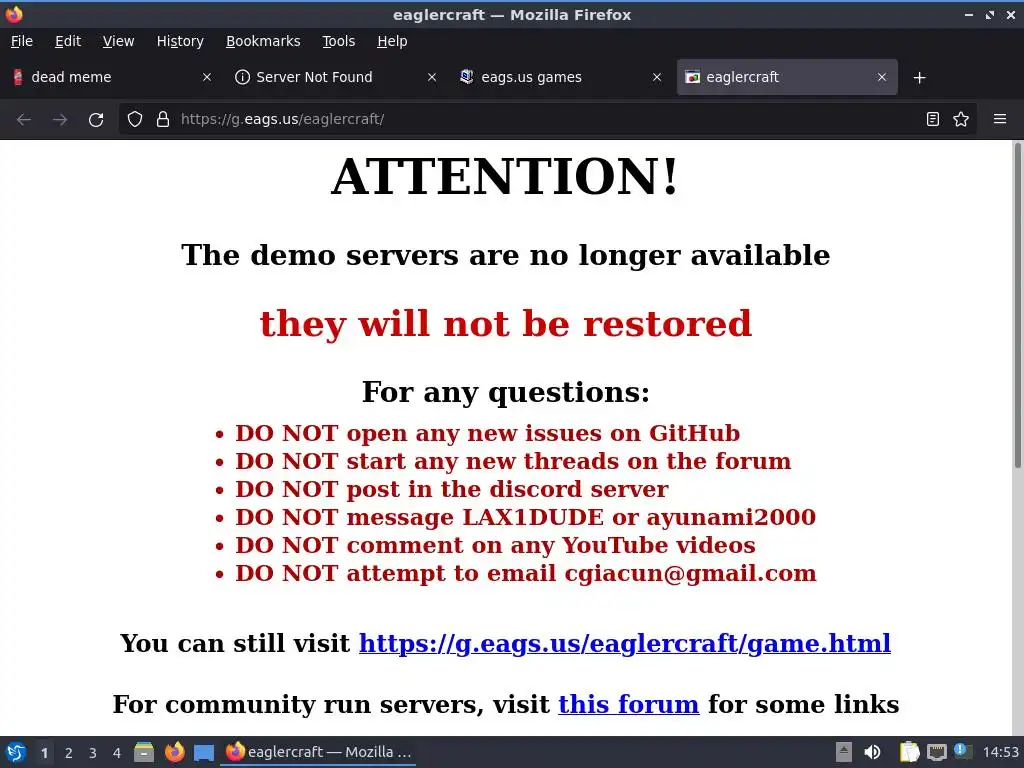This screenshot has height=768, width=1024.
Task: Reload the current page
Action: point(96,120)
